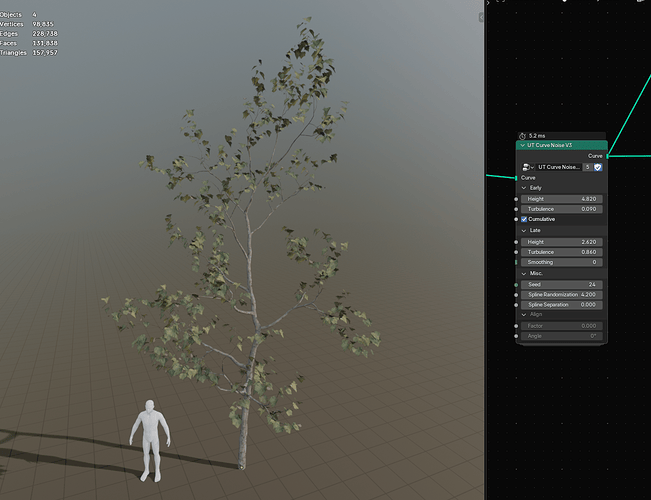Click the Early Turbulence input socket

pos(516,209)
